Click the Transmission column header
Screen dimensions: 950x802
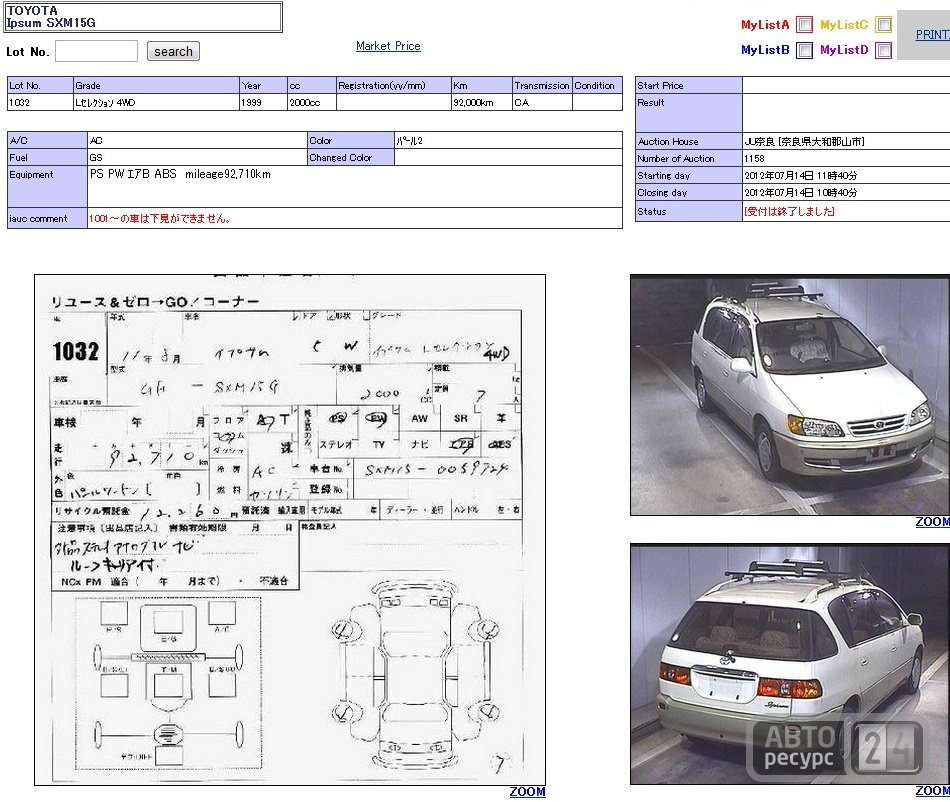point(542,85)
